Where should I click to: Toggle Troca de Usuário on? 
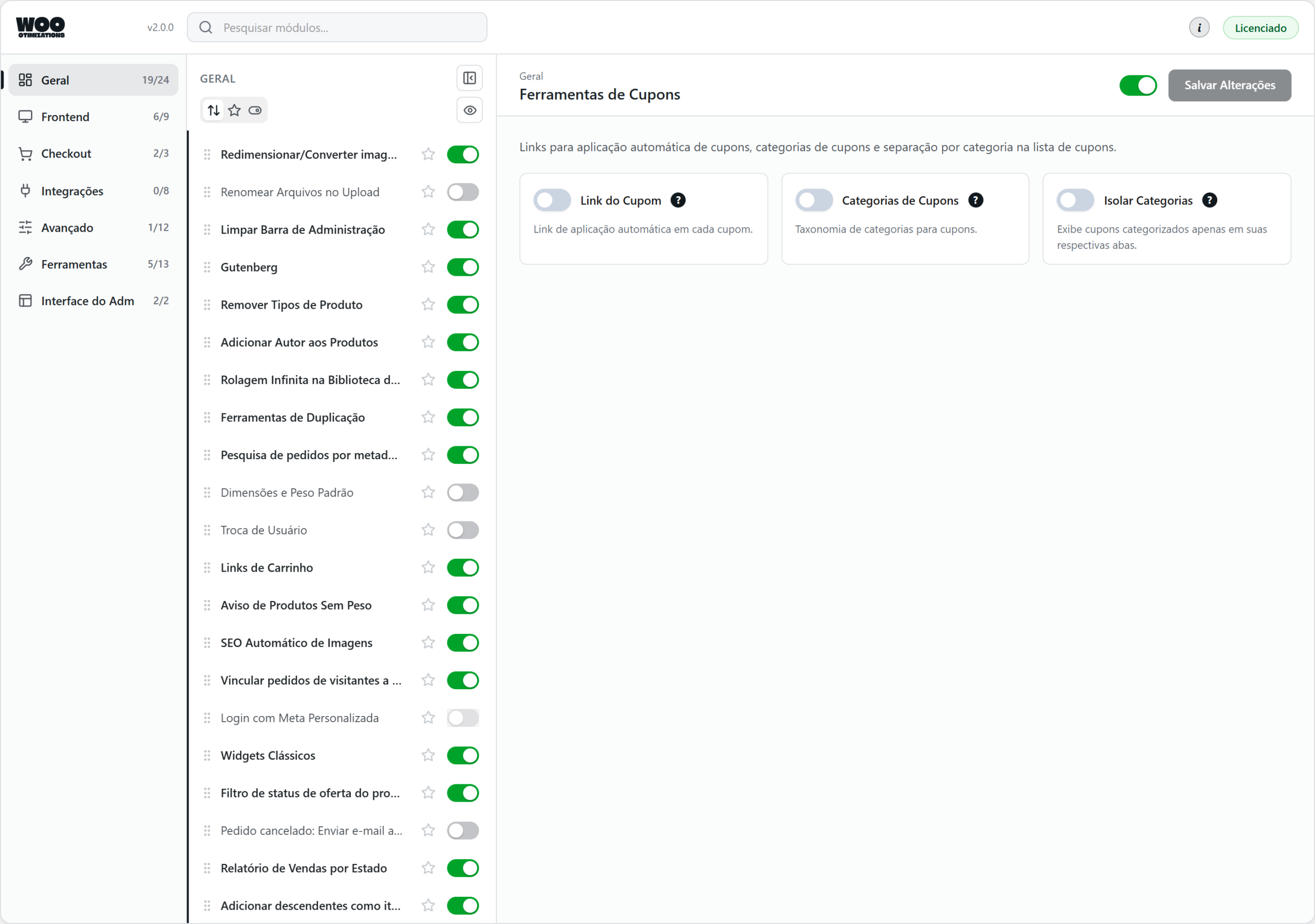point(463,530)
